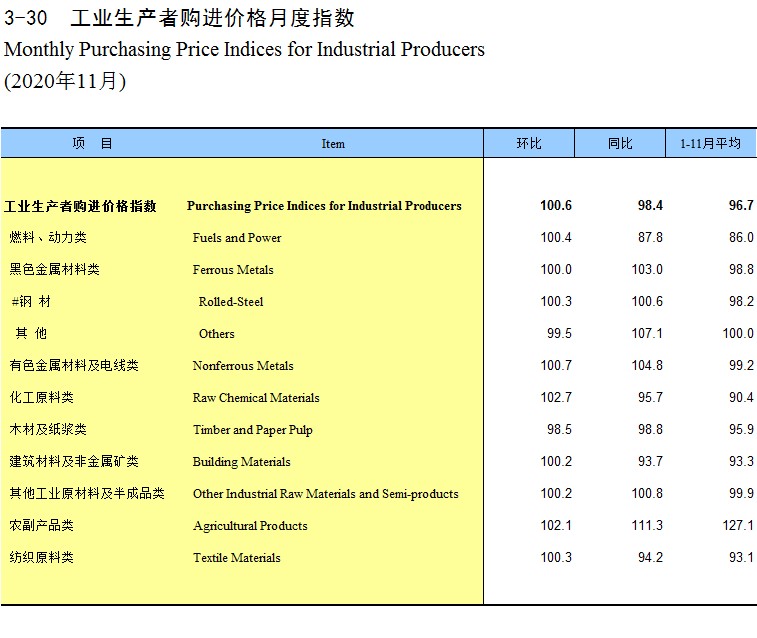The width and height of the screenshot is (757, 638).
Task: Click the bold value 98.4
Action: tap(650, 206)
